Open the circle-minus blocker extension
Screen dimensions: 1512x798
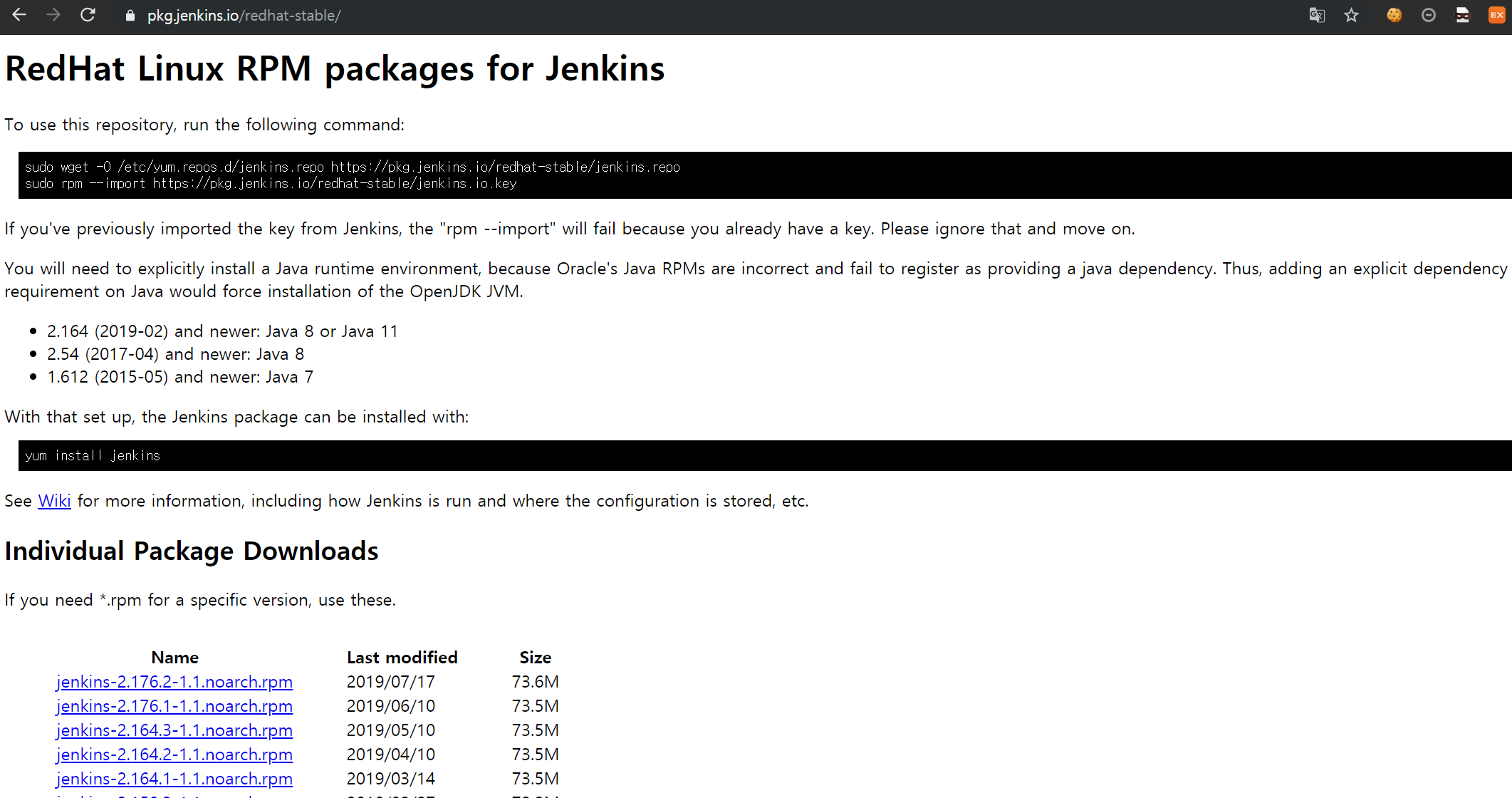(1429, 15)
